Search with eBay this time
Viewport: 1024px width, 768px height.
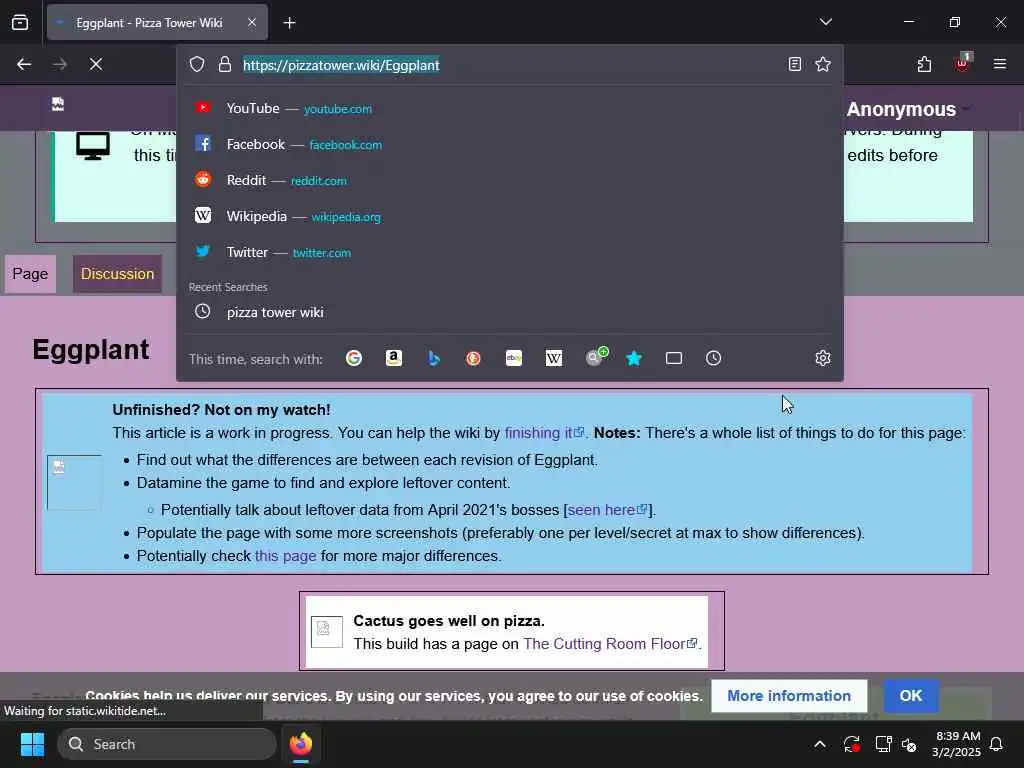coord(514,358)
